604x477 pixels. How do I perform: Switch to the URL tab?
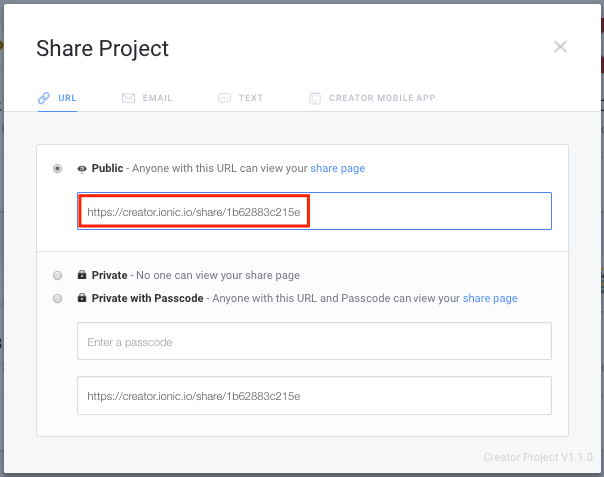[57, 98]
